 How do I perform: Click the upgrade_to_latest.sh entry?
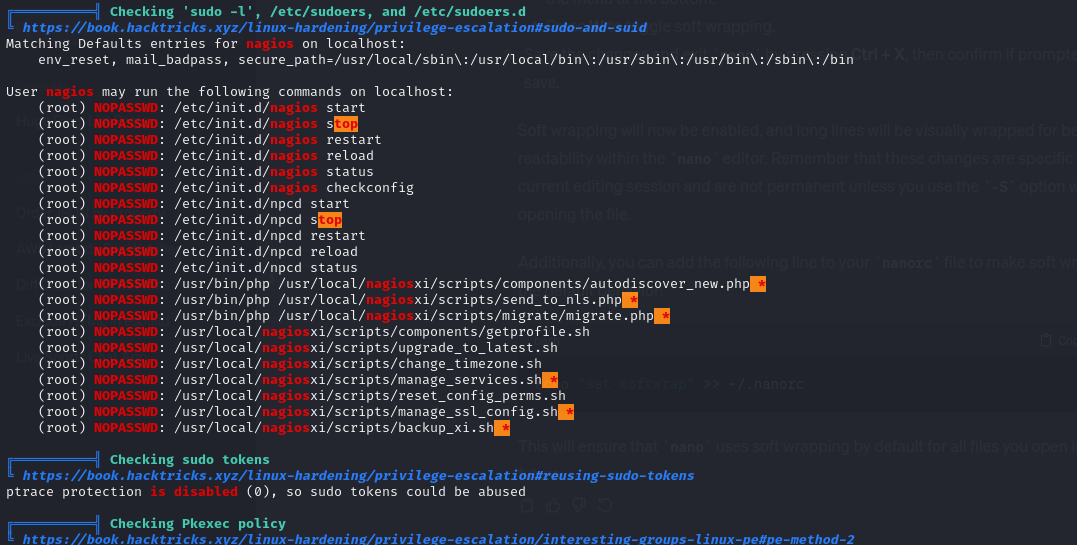coord(298,347)
